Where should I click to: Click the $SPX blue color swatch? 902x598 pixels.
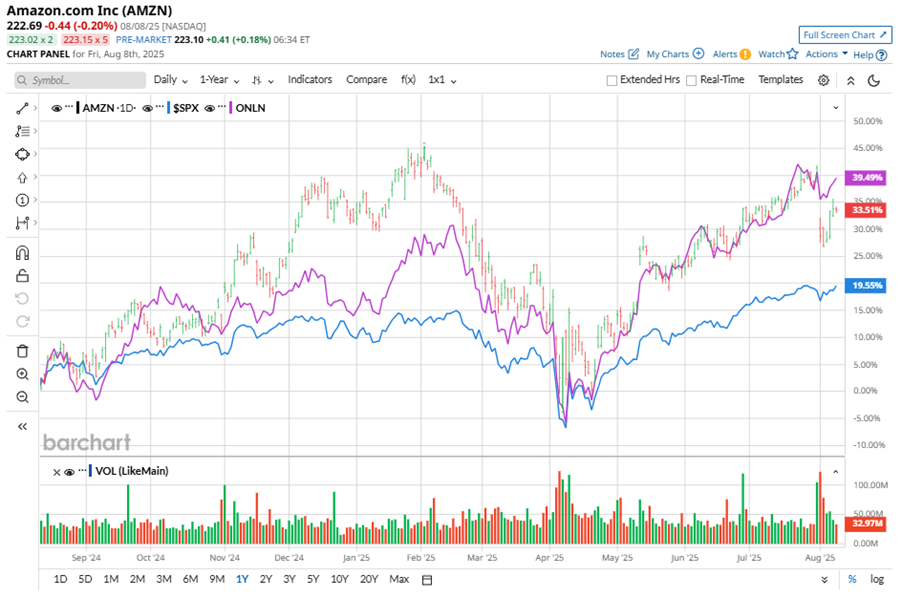click(169, 108)
